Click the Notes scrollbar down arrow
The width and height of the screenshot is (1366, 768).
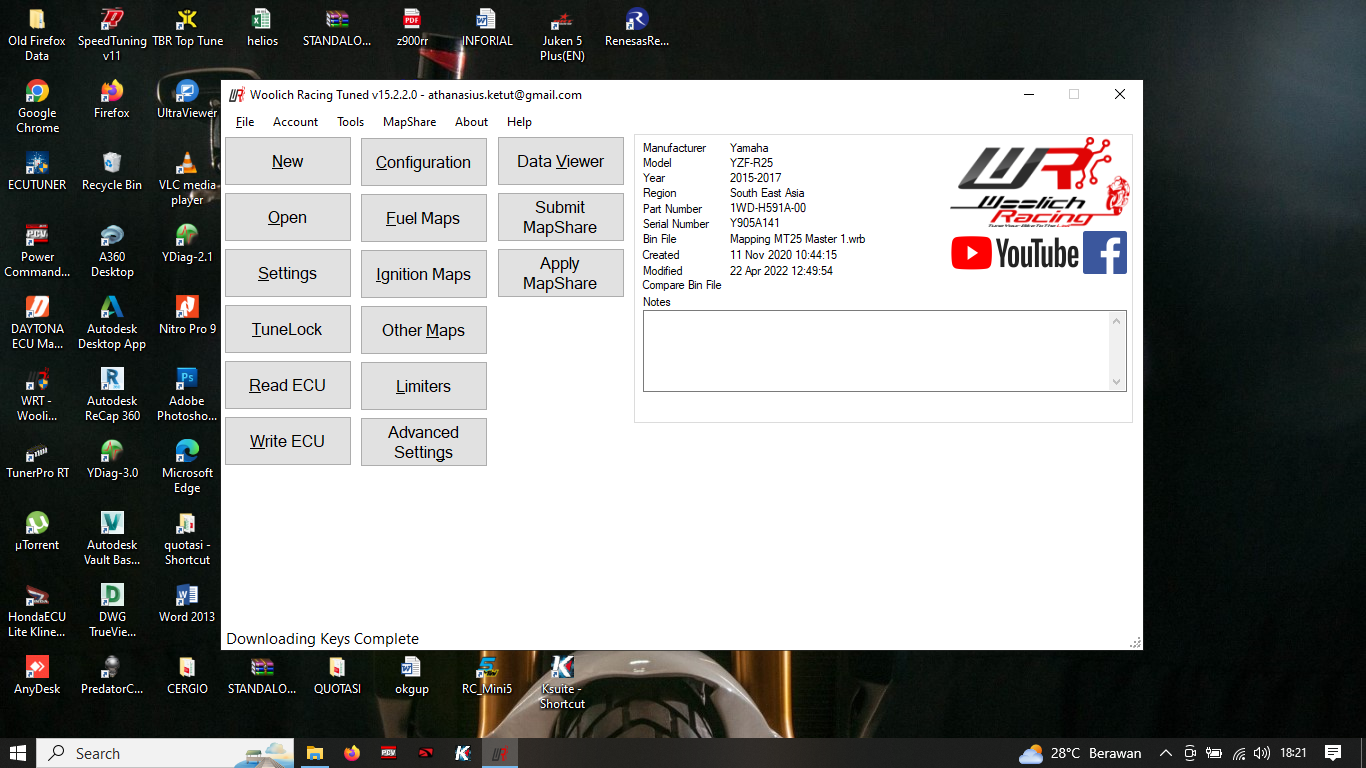tap(1117, 381)
